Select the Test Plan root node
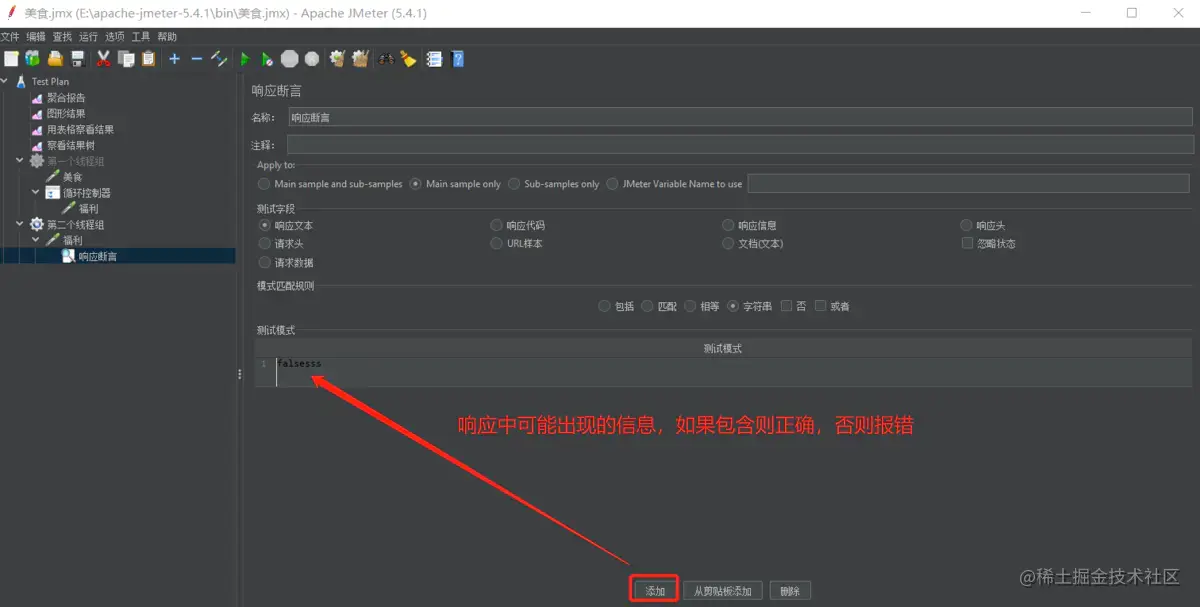Image resolution: width=1200 pixels, height=607 pixels. (50, 81)
